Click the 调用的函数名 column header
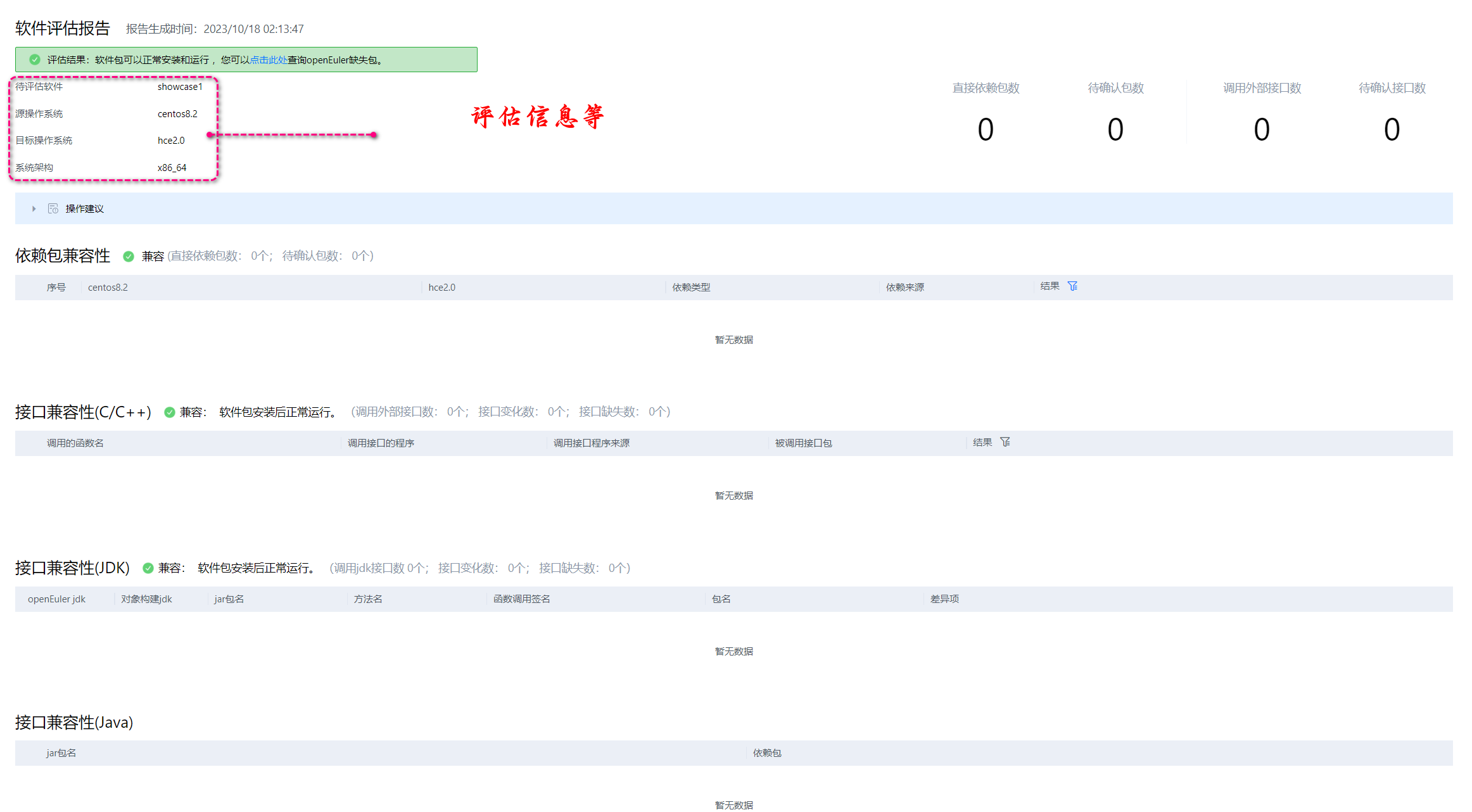 (75, 443)
